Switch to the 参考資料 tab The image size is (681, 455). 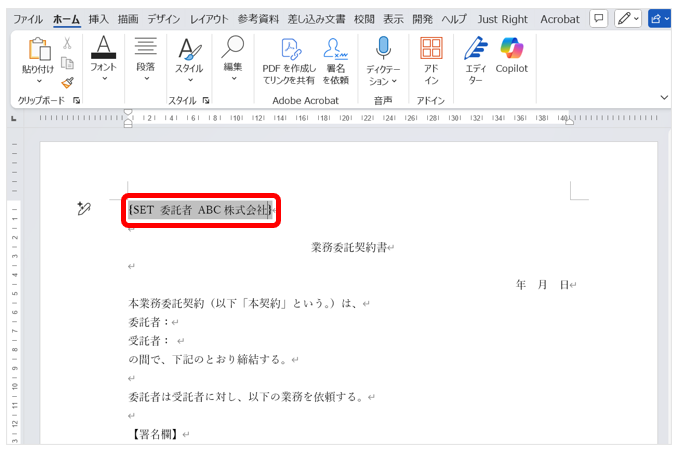tap(258, 19)
